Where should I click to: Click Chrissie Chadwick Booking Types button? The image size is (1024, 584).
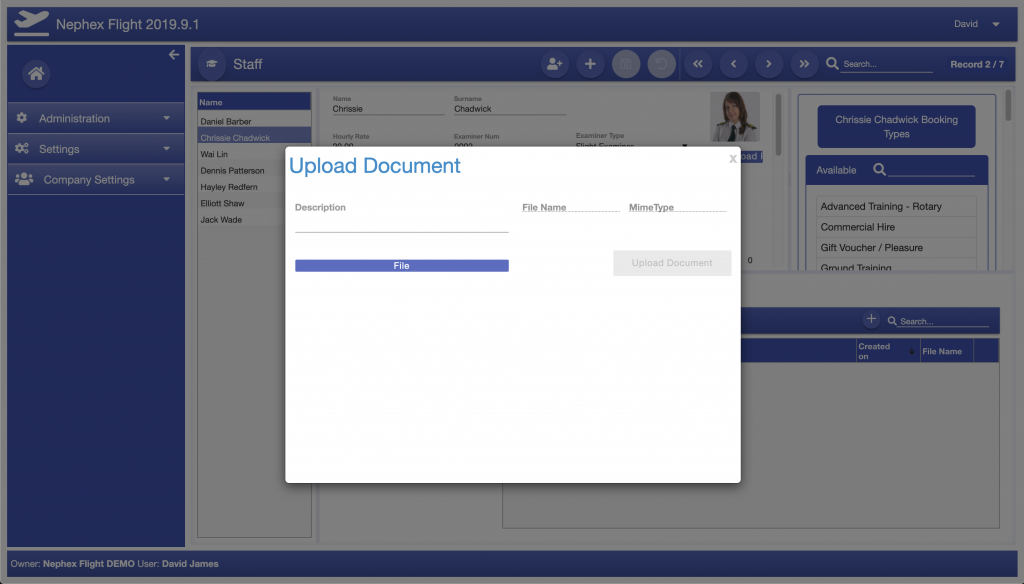896,127
